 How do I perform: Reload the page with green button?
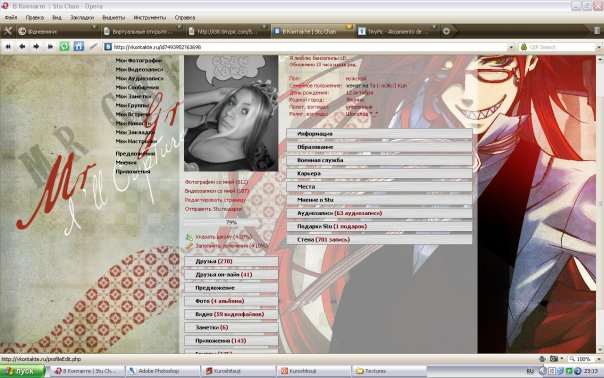[64, 47]
